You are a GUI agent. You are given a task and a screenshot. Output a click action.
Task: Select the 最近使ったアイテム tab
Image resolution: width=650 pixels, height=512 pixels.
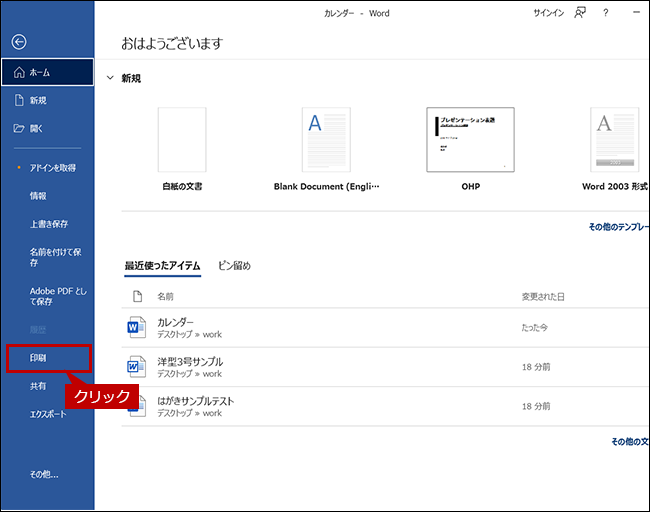click(162, 266)
